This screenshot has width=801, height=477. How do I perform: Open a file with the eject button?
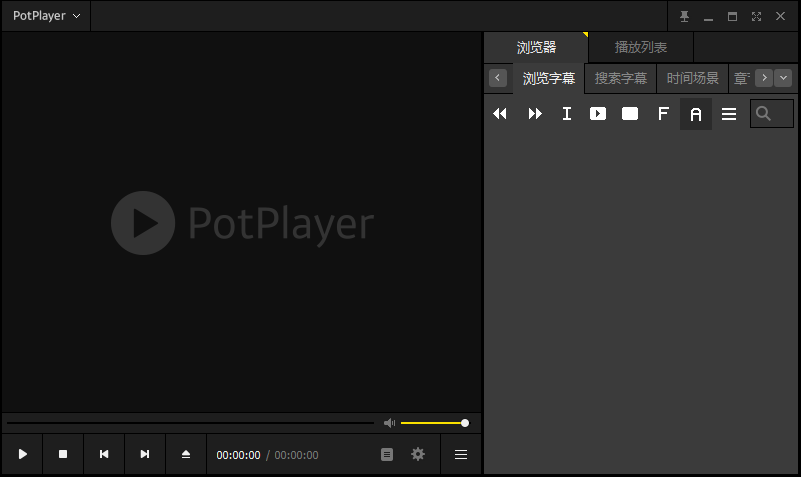[x=186, y=454]
